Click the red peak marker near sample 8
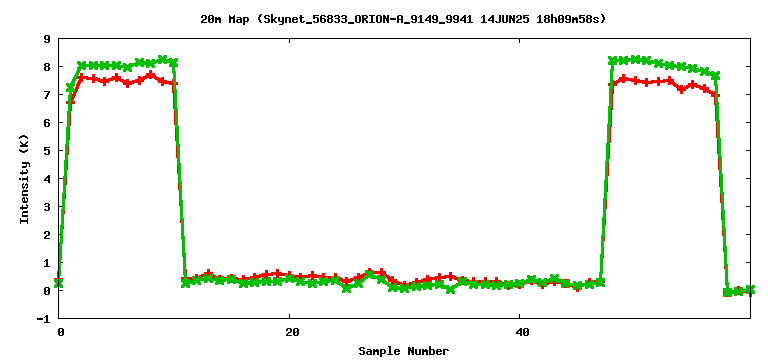Screen dimensions: 768x360 pos(151,75)
